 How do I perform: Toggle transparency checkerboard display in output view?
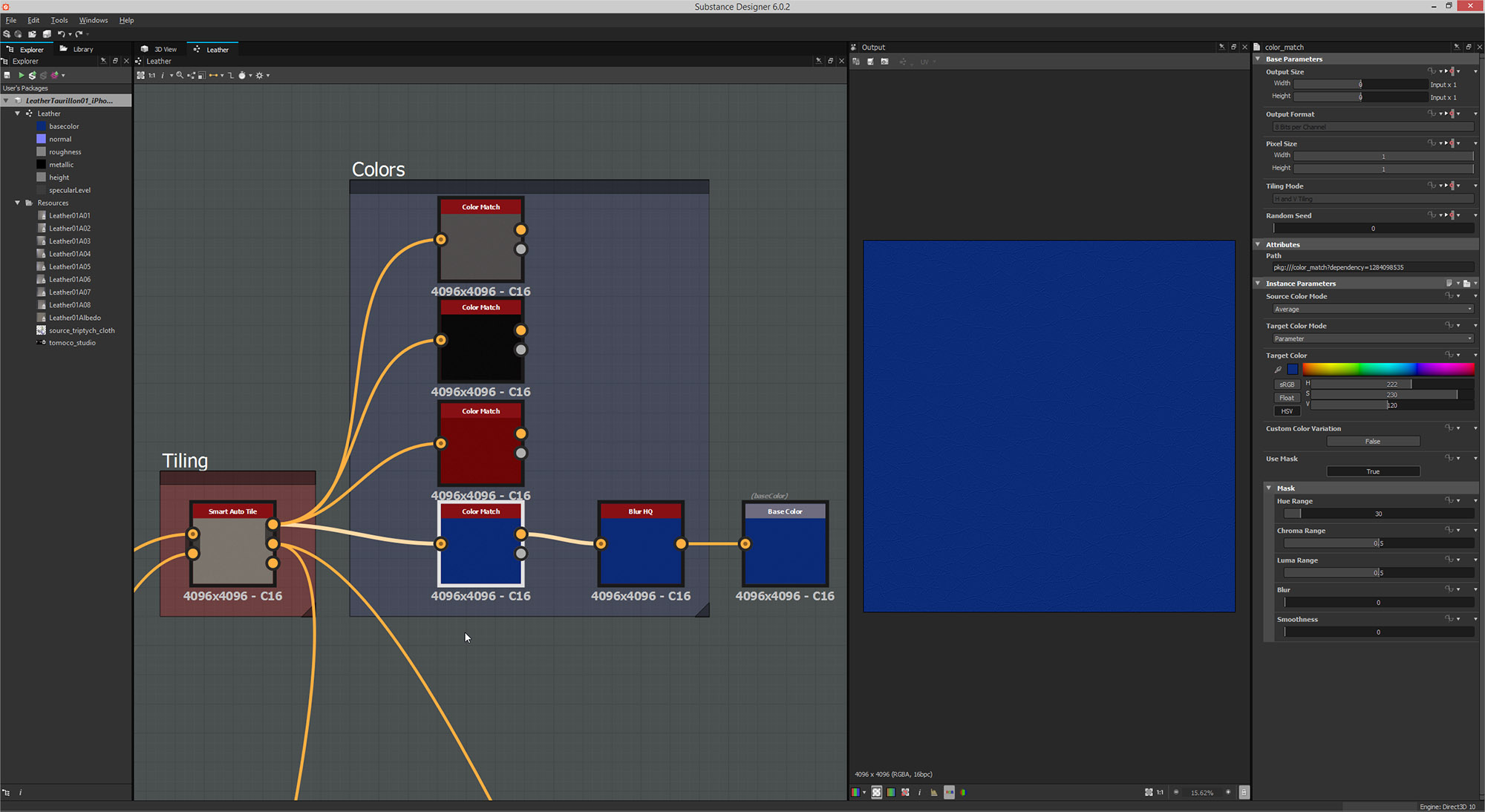click(876, 793)
